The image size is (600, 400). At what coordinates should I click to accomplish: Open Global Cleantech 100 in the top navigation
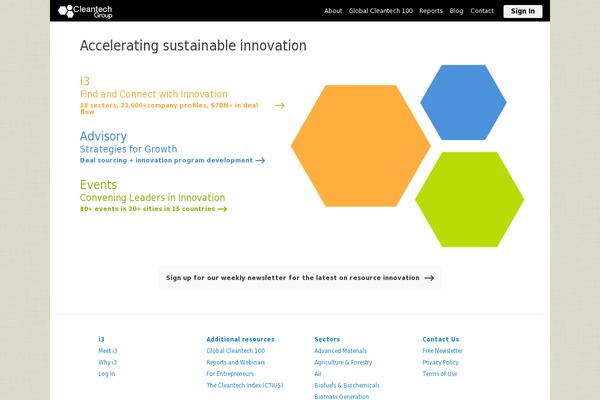pyautogui.click(x=381, y=11)
